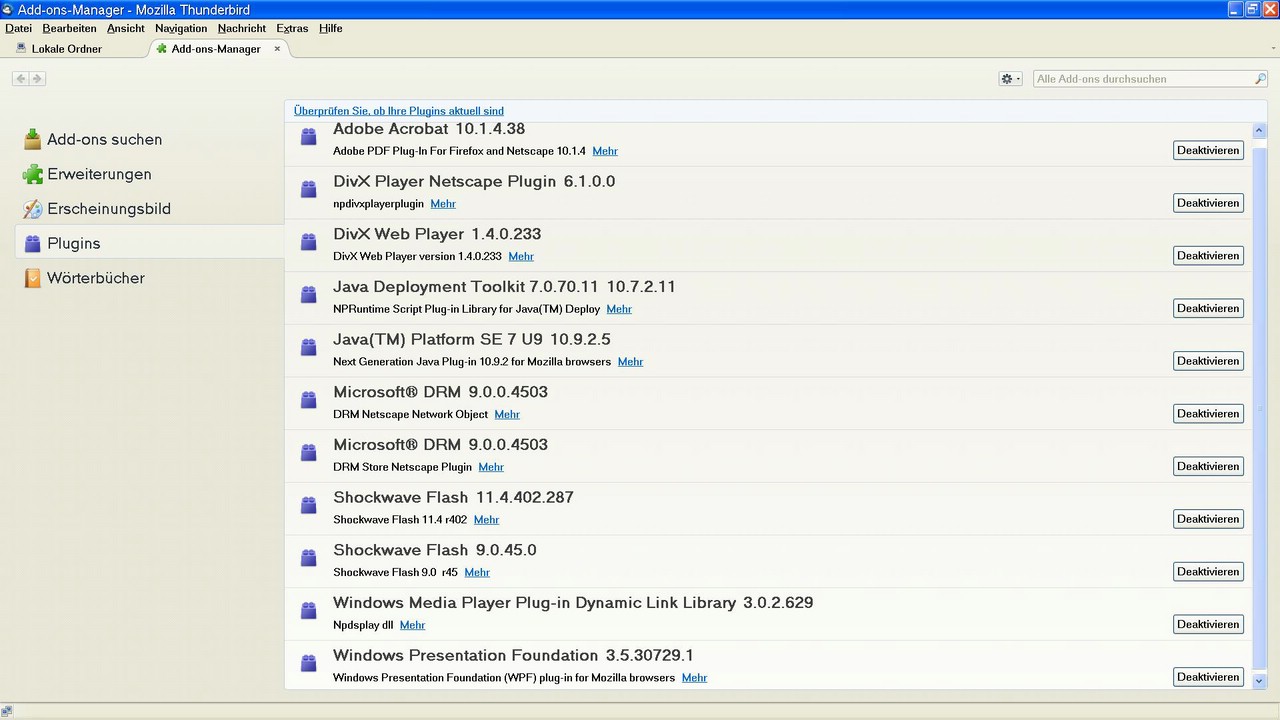Click the DivX Web Player plugin icon
The image size is (1280, 720).
click(x=309, y=242)
